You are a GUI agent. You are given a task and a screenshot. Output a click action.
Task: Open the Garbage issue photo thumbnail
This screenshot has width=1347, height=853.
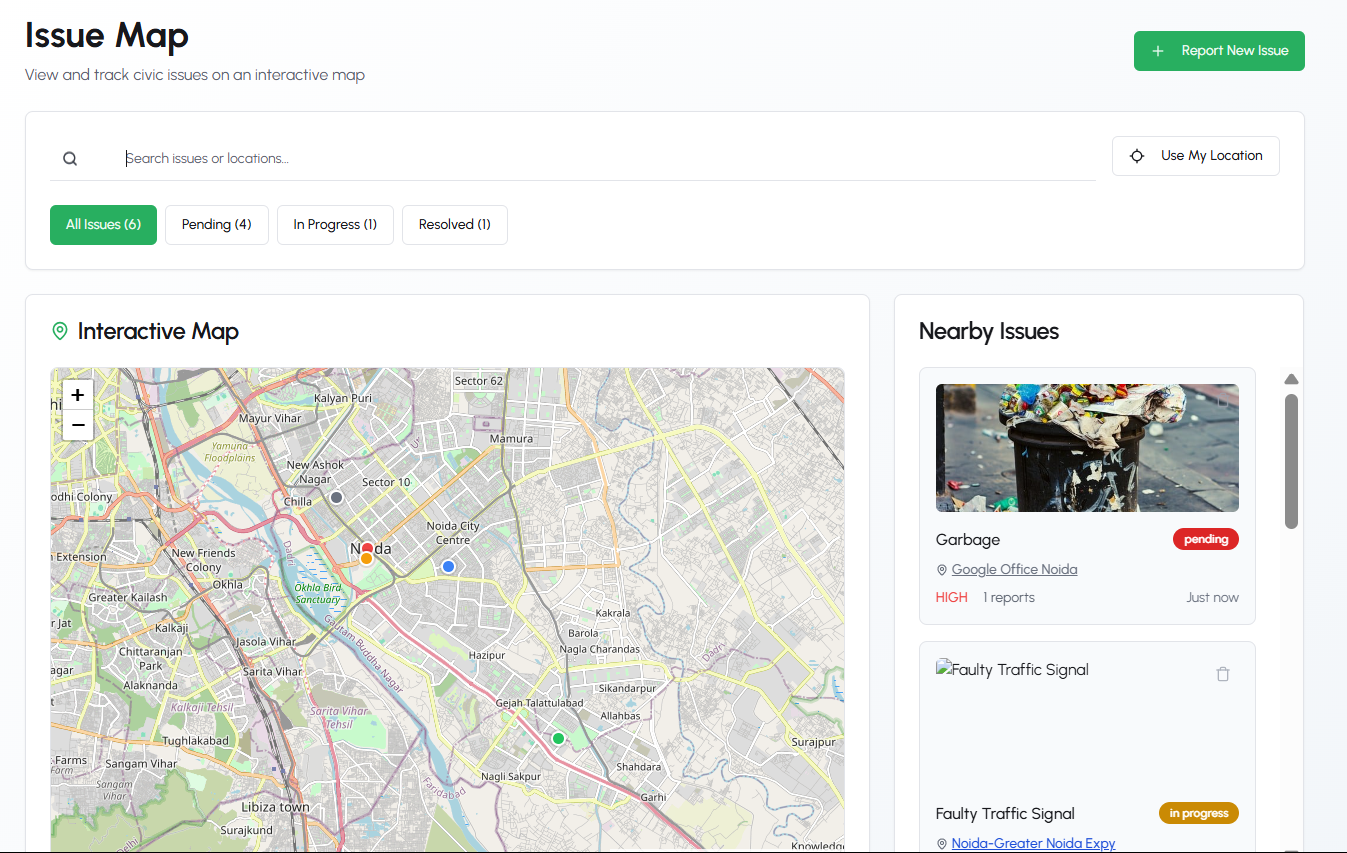pyautogui.click(x=1087, y=448)
